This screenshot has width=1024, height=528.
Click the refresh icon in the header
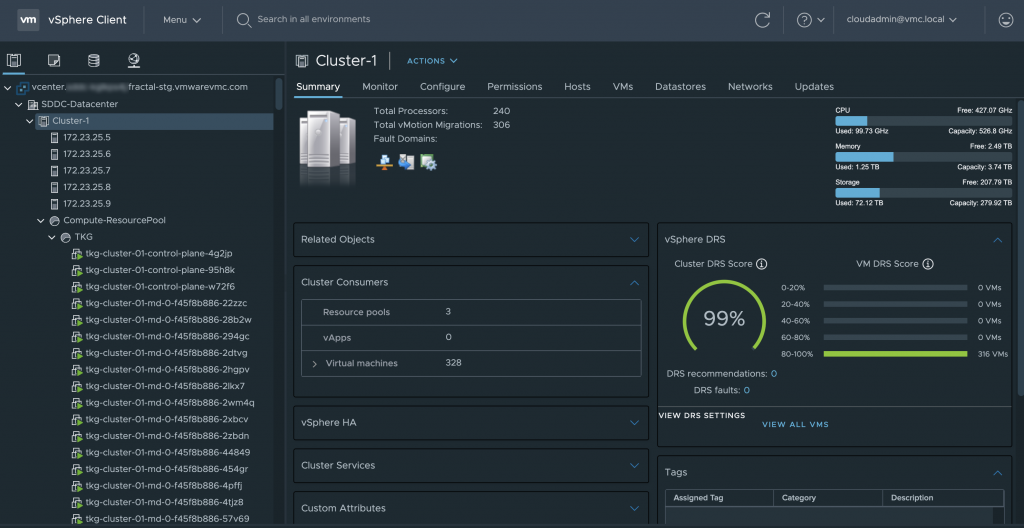click(762, 20)
